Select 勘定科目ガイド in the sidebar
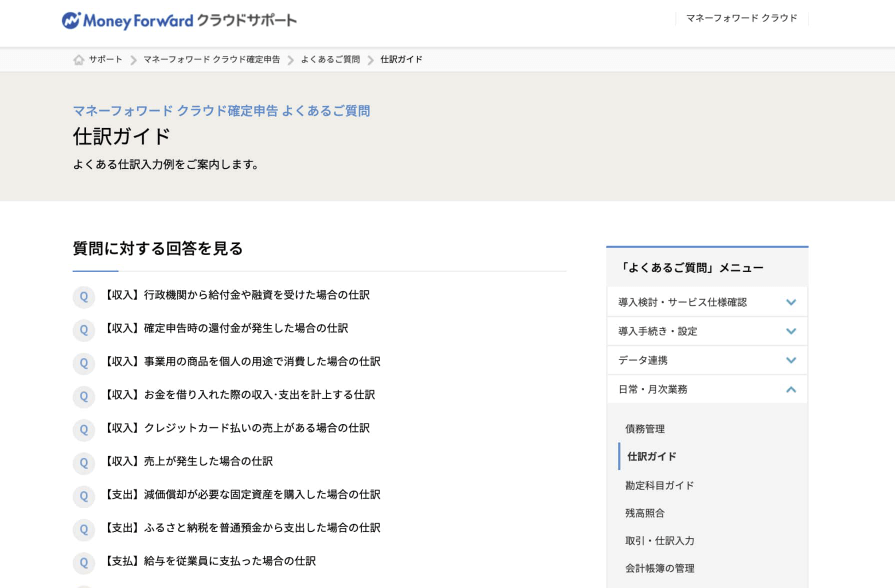The height and width of the screenshot is (588, 895). coord(660,485)
